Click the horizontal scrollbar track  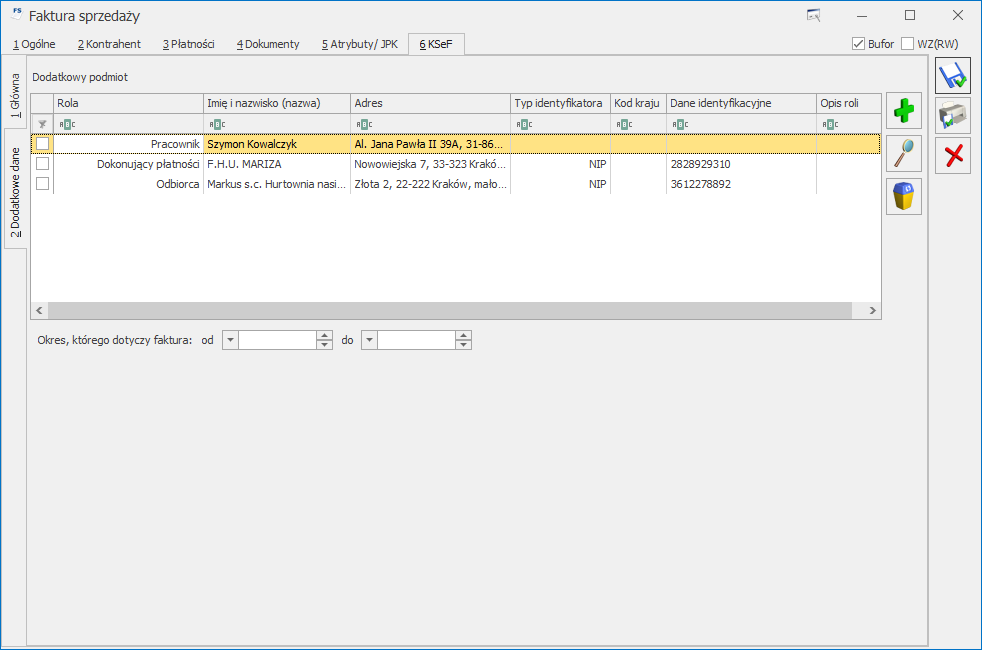(x=450, y=310)
